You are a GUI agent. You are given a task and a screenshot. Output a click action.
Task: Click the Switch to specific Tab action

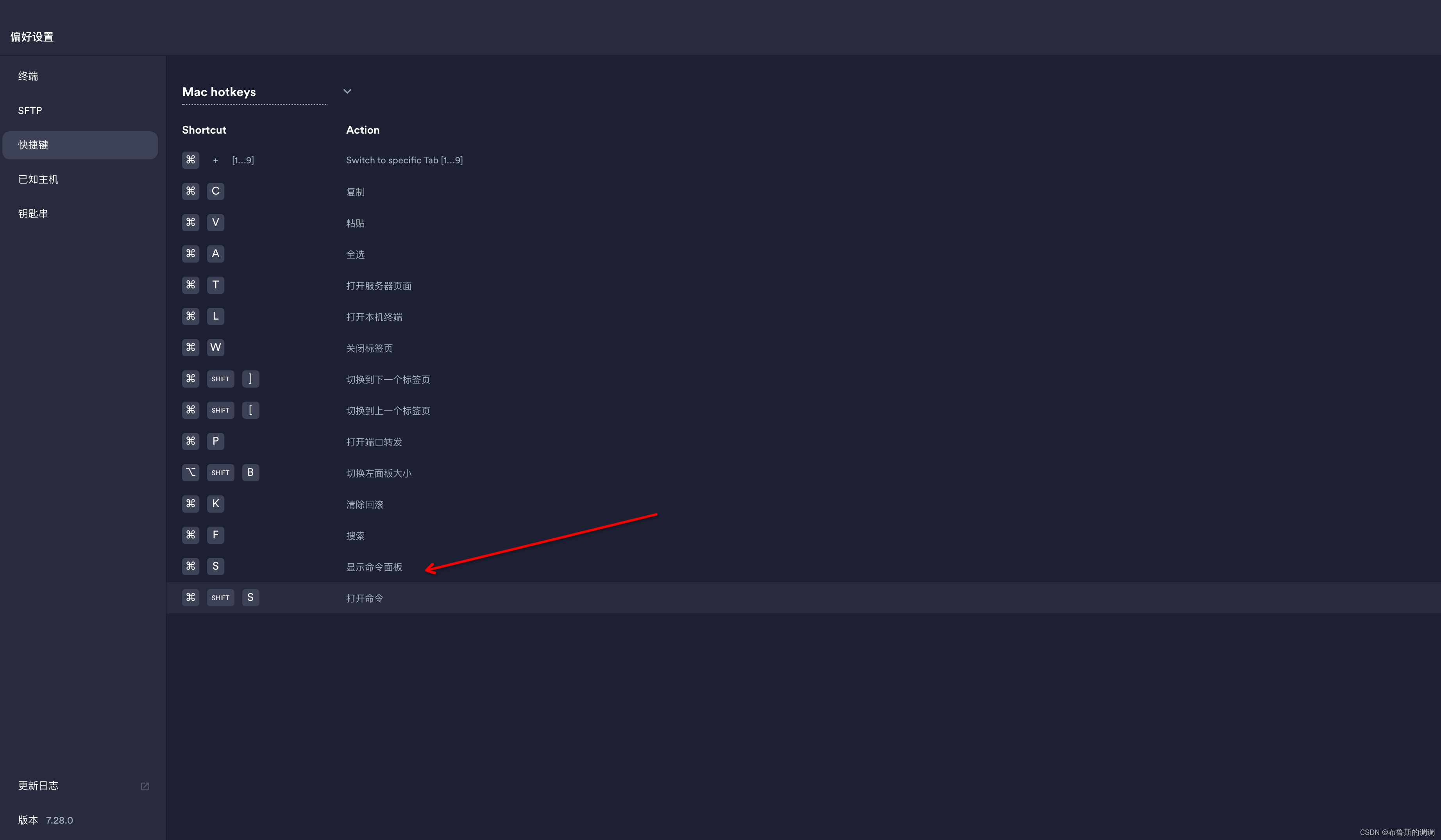point(404,160)
